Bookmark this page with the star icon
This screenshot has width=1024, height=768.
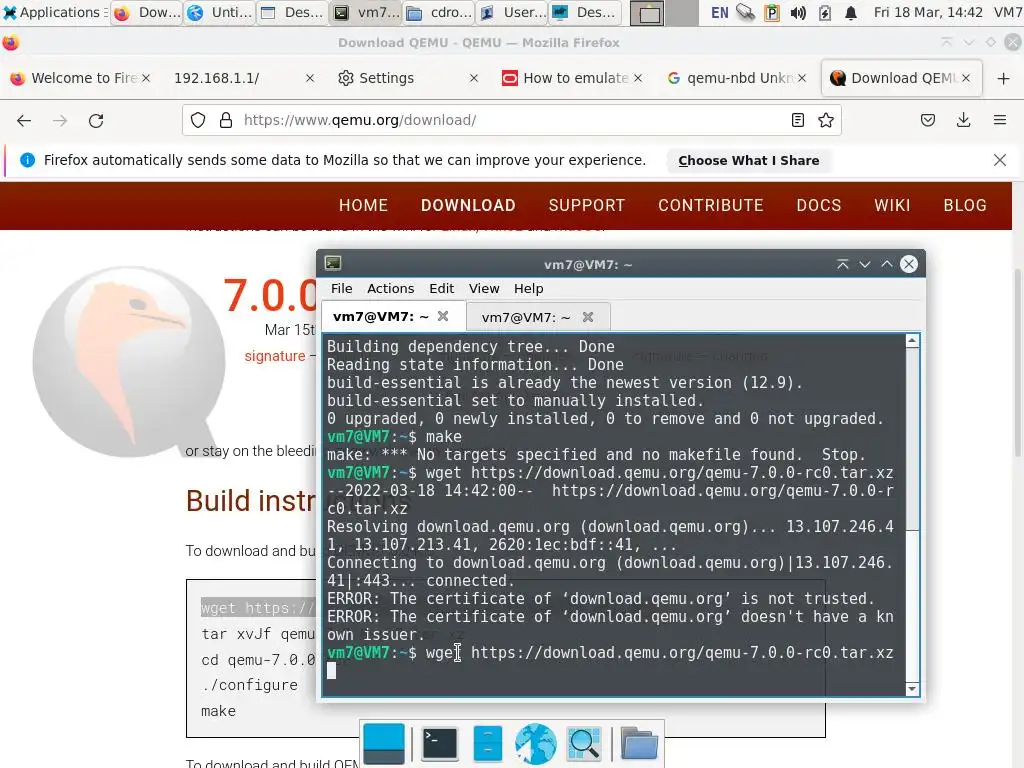pyautogui.click(x=826, y=120)
